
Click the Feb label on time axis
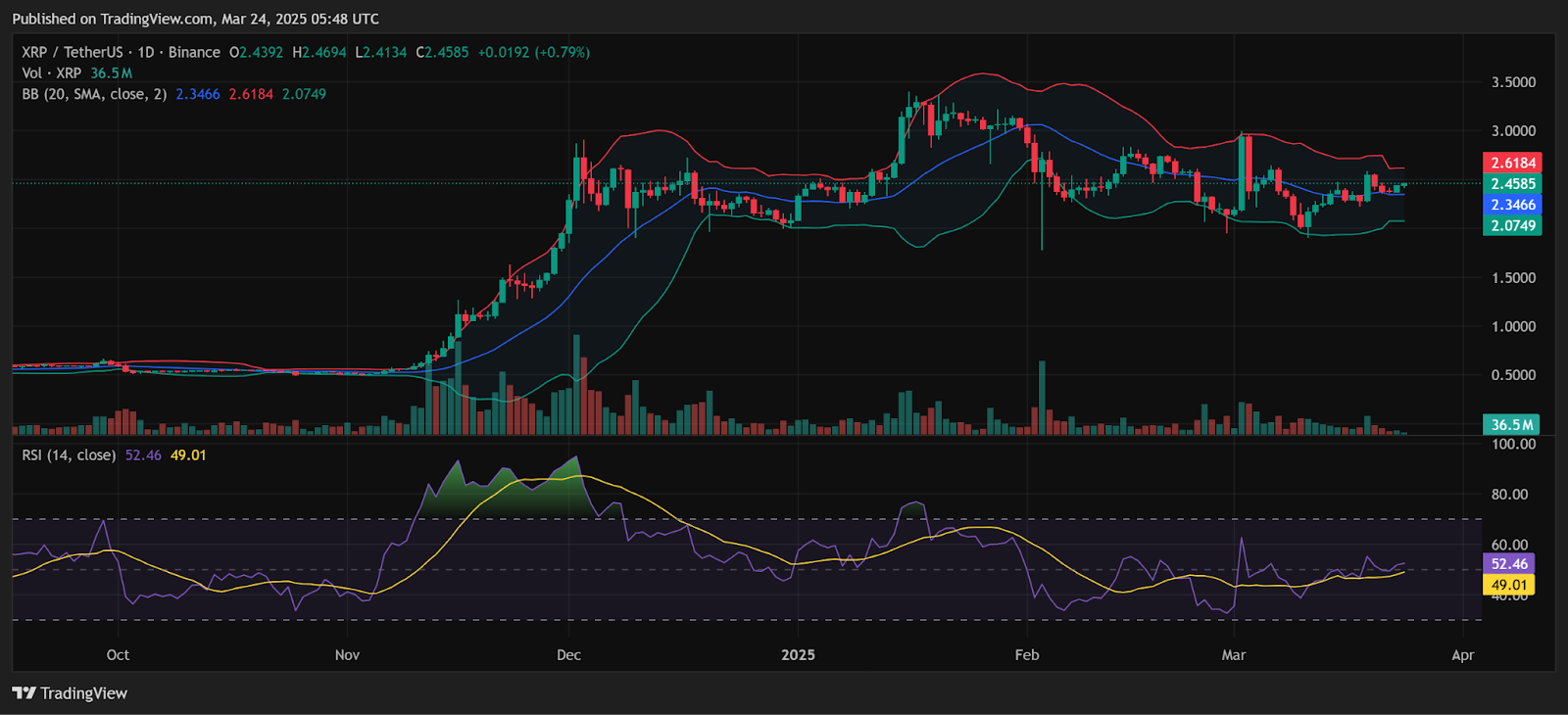[1026, 655]
